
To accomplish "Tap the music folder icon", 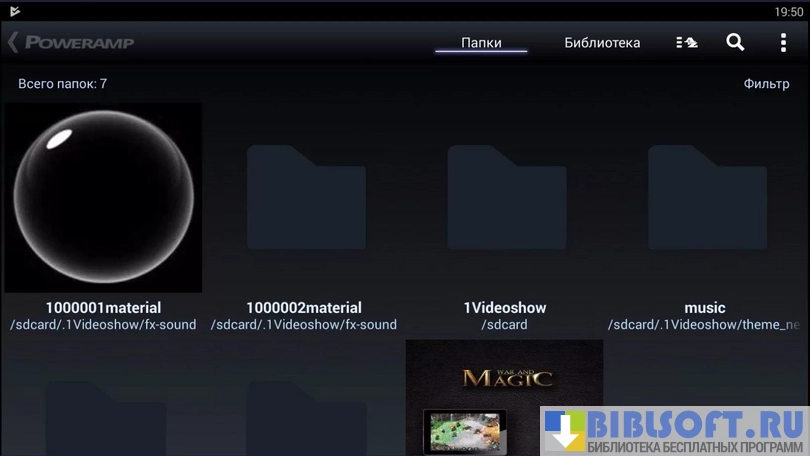I will (705, 197).
